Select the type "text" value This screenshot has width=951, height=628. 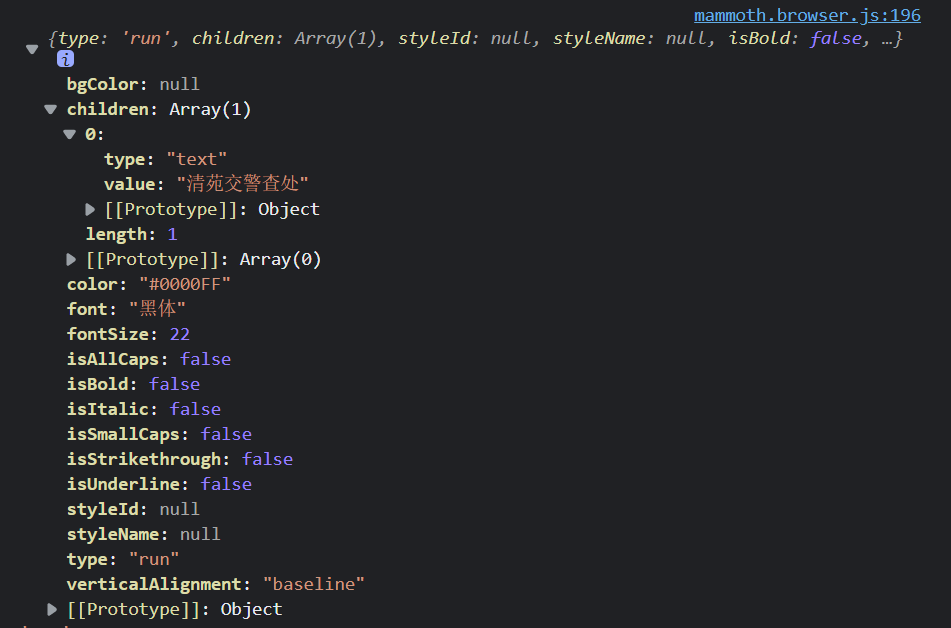[197, 159]
